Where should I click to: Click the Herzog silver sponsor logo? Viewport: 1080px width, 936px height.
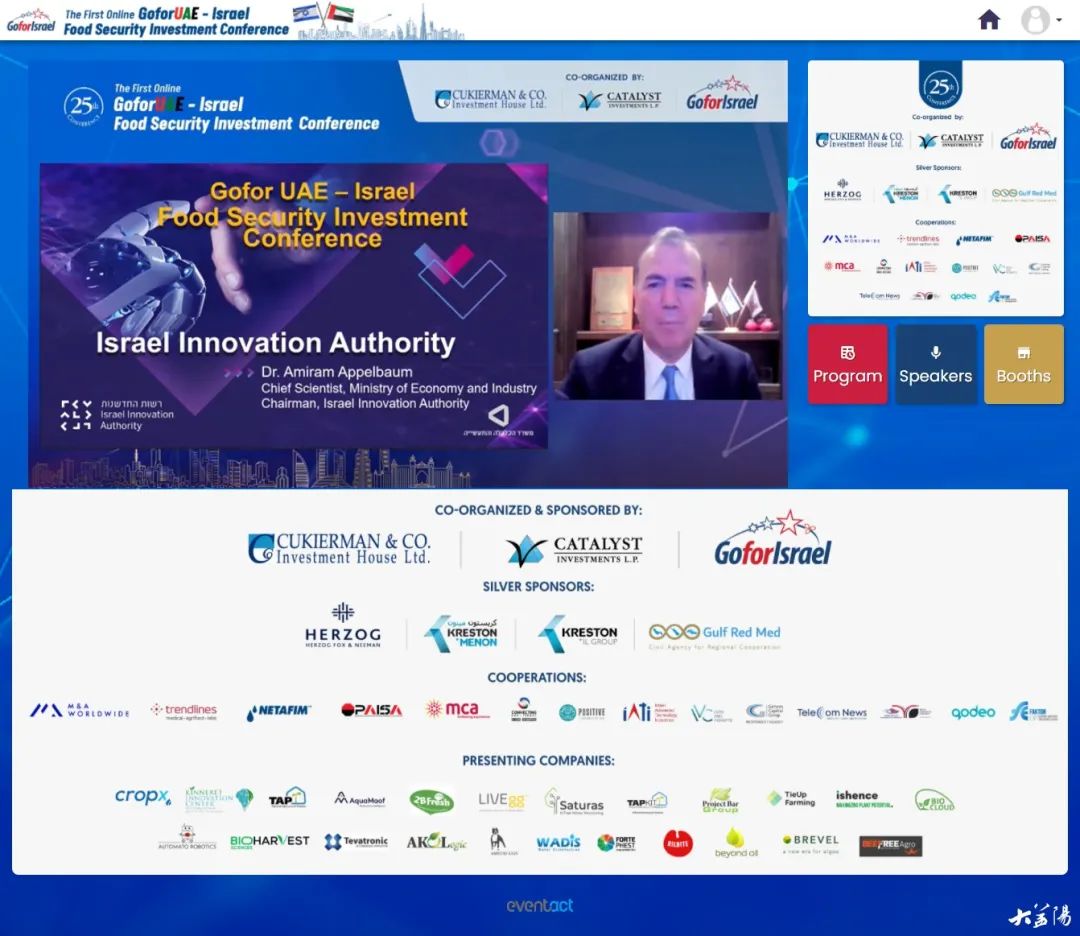click(x=342, y=625)
